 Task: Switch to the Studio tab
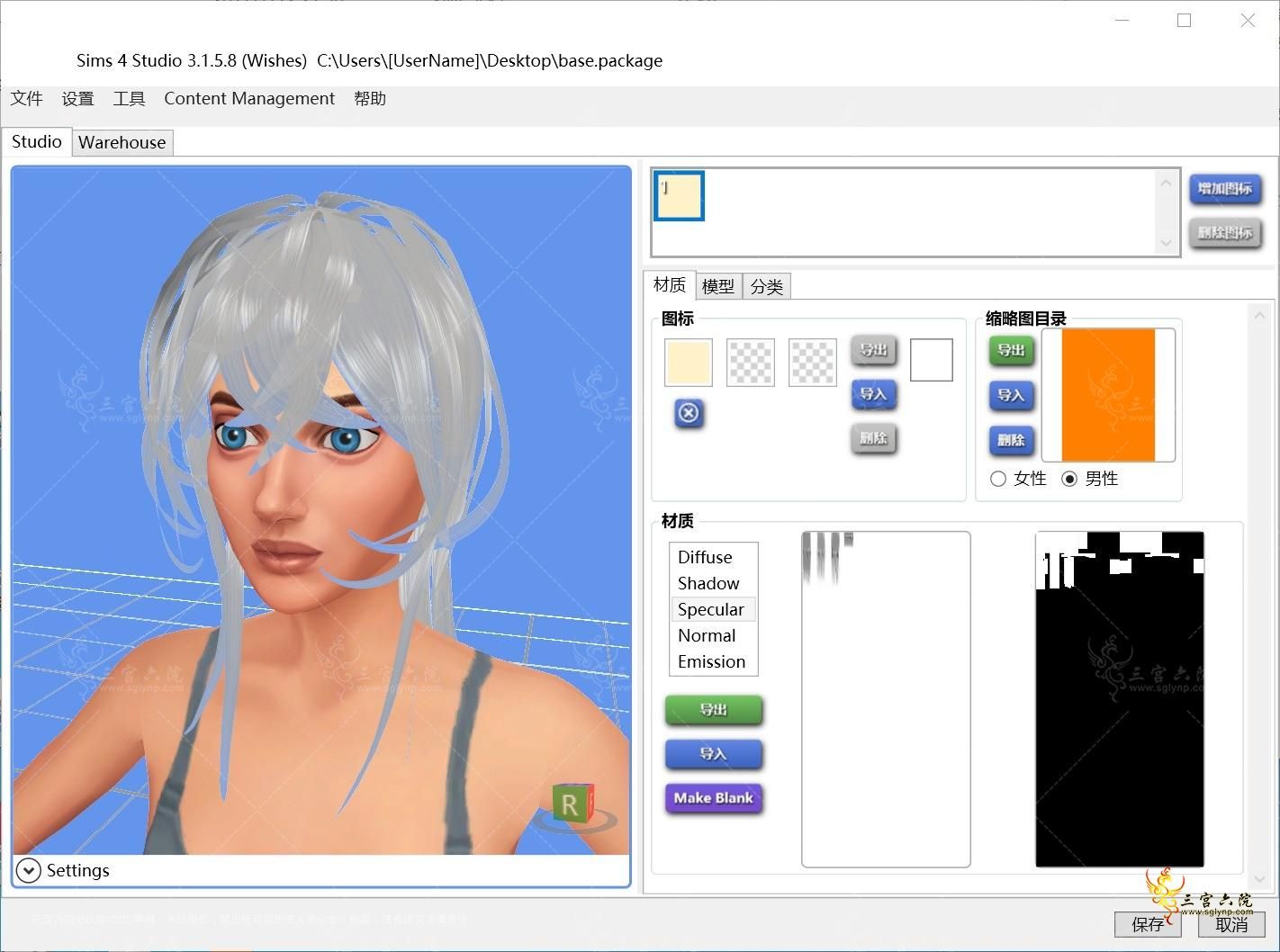[37, 141]
